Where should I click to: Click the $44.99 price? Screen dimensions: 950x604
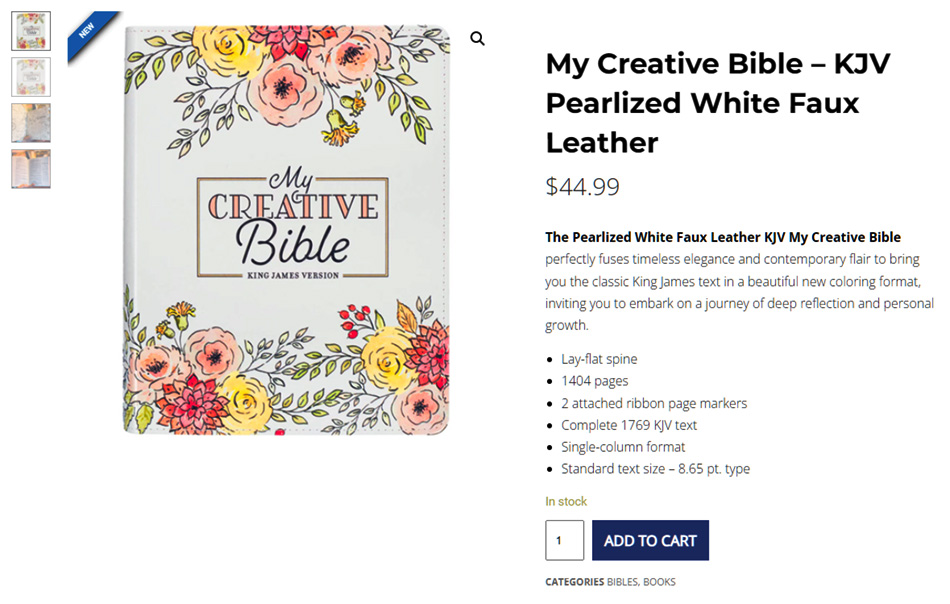[x=582, y=187]
